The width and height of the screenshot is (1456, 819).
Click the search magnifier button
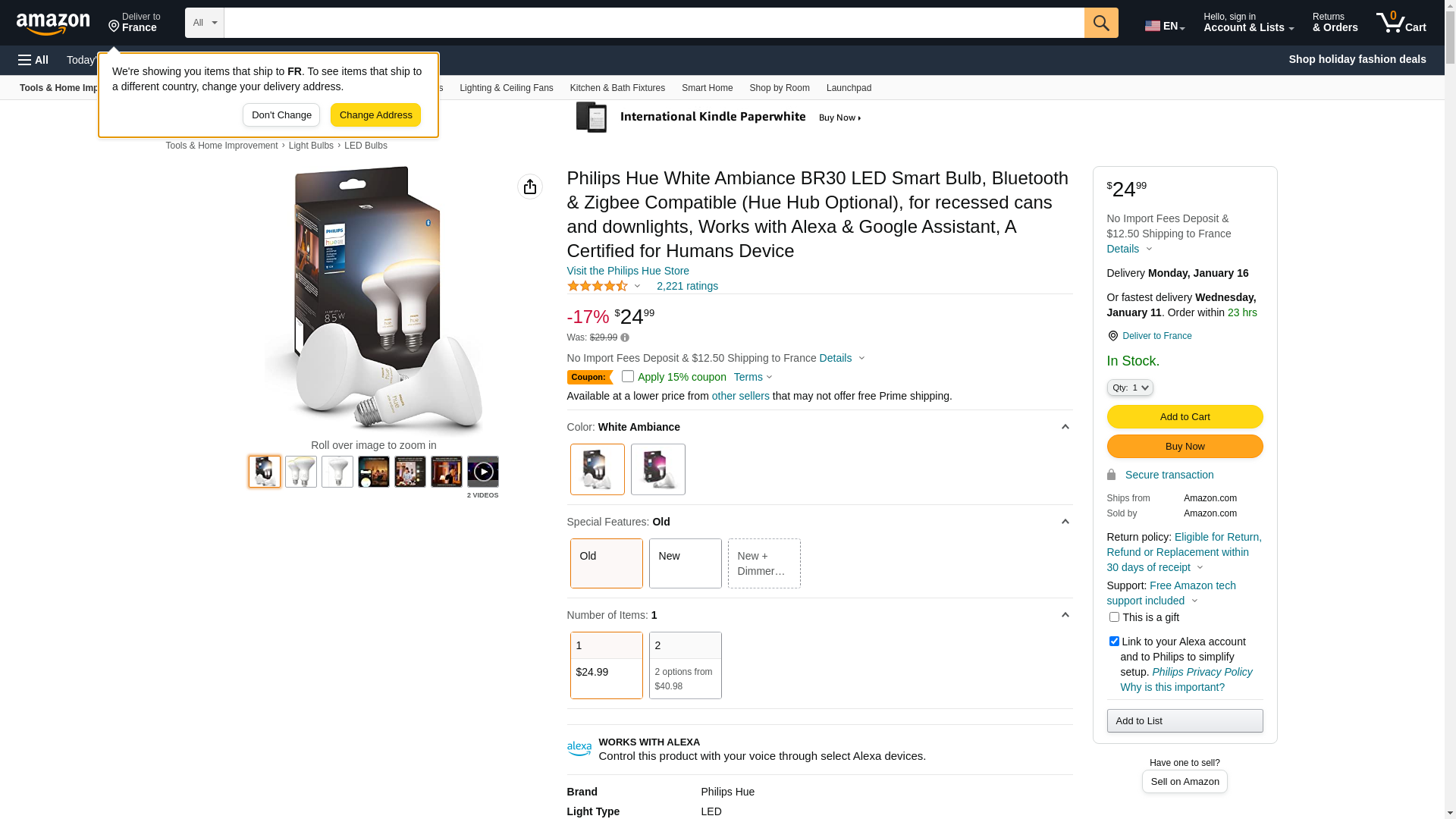(1100, 23)
